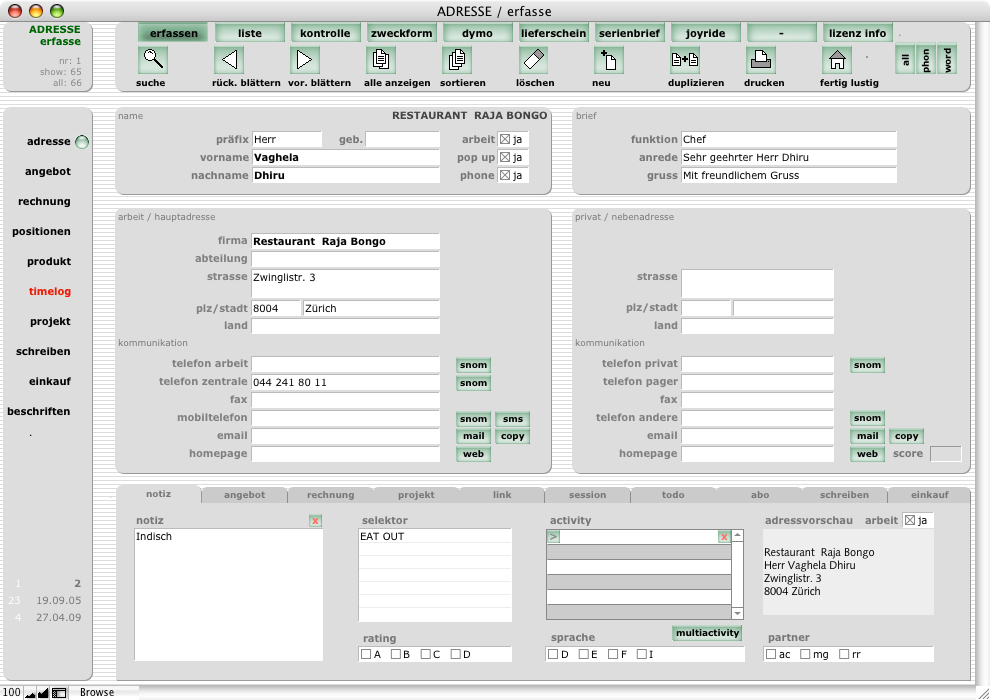The image size is (990, 700).
Task: Click the sms button beside mobiltelefon
Action: click(x=512, y=419)
